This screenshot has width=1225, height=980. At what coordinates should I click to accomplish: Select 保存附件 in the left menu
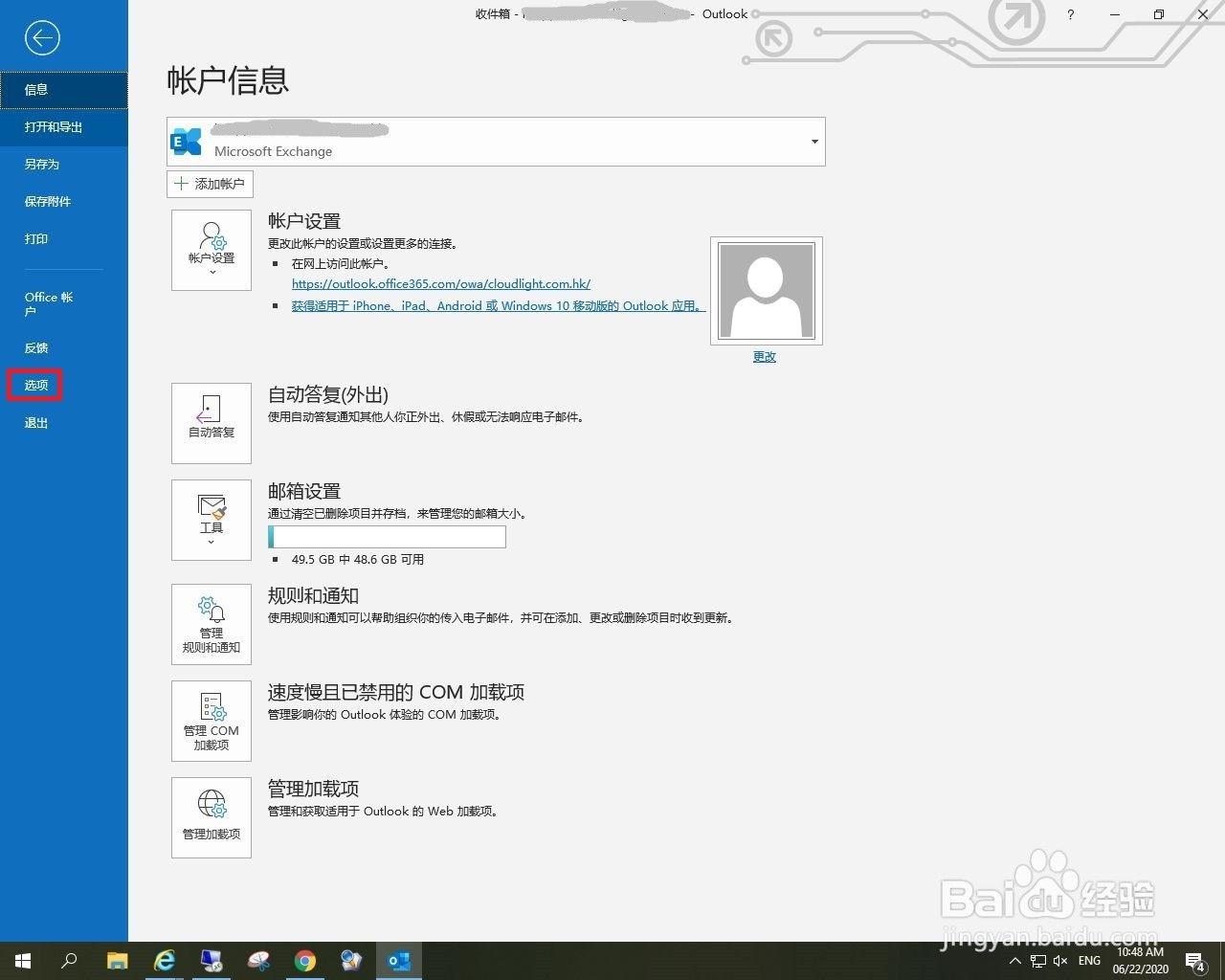pos(64,202)
